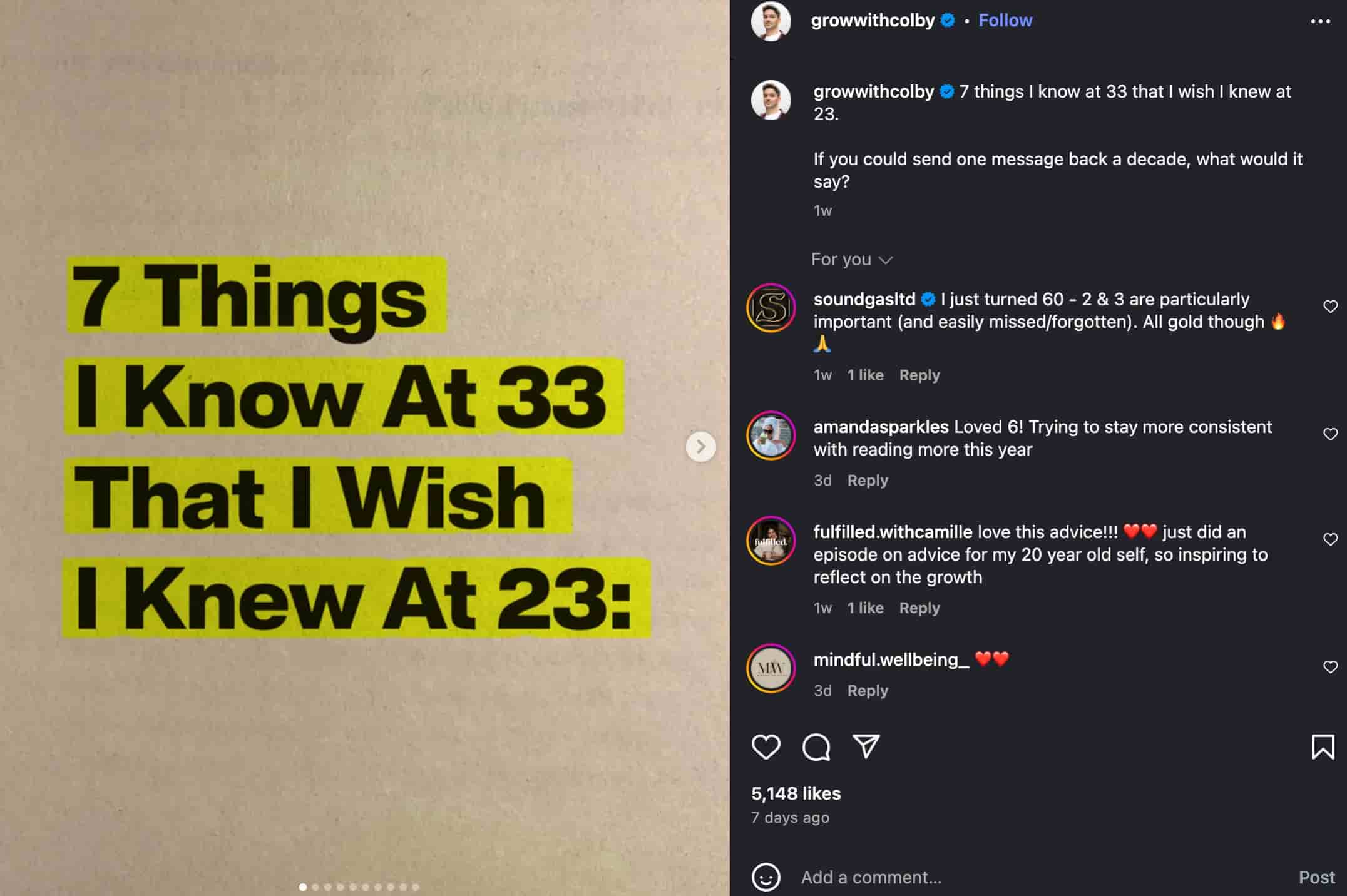
Task: Open comment bubble icon under post
Action: pyautogui.click(x=816, y=747)
